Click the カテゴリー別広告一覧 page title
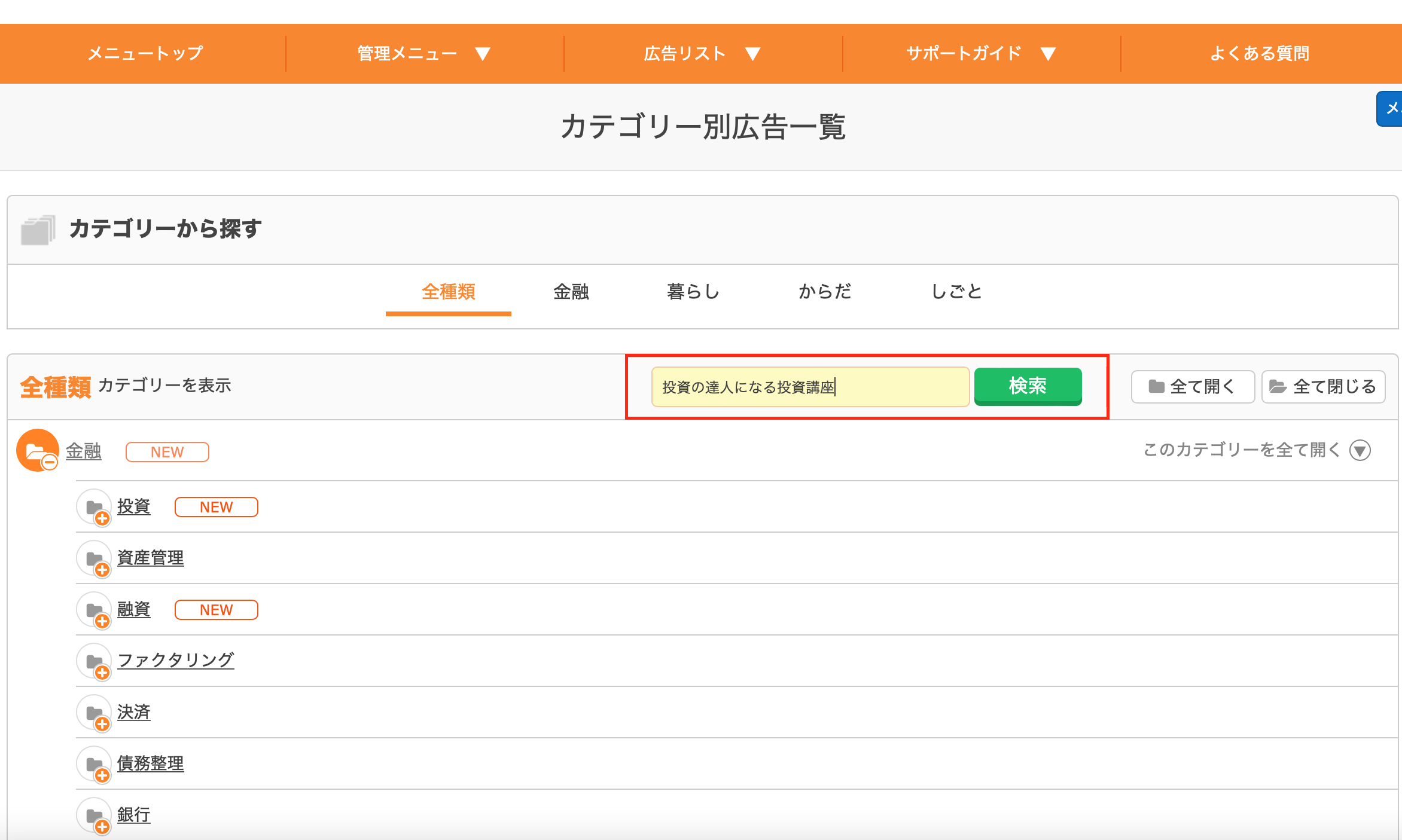This screenshot has width=1402, height=840. pos(703,127)
